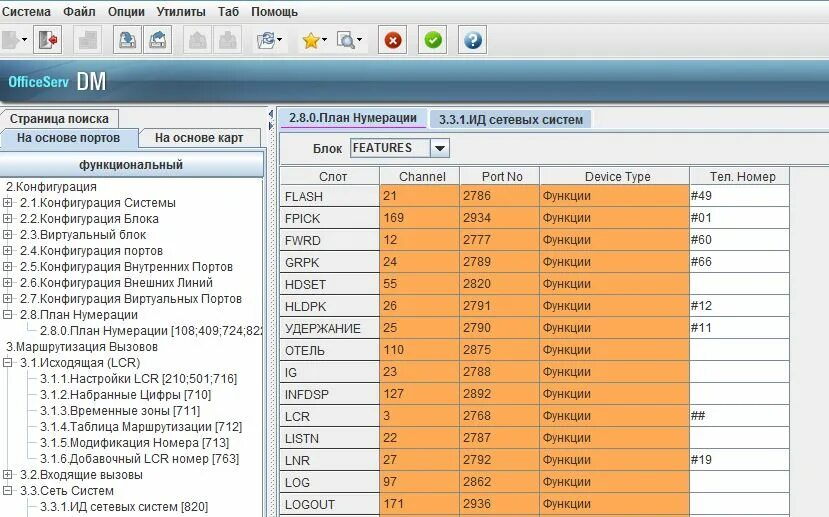Open the favorites star dropdown arrow
This screenshot has width=829, height=517.
(x=324, y=40)
